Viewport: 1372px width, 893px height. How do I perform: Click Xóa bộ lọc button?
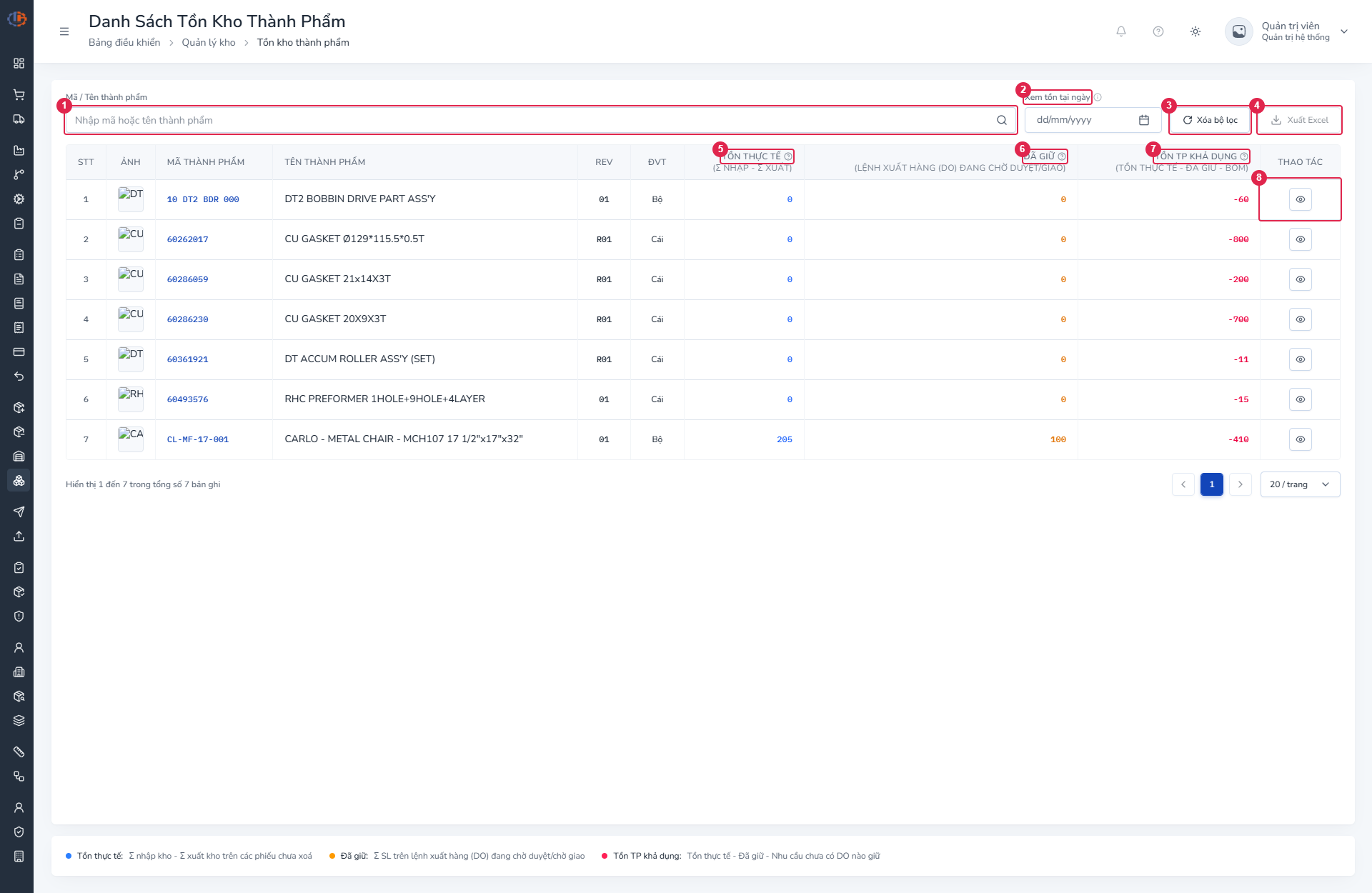tap(1211, 120)
